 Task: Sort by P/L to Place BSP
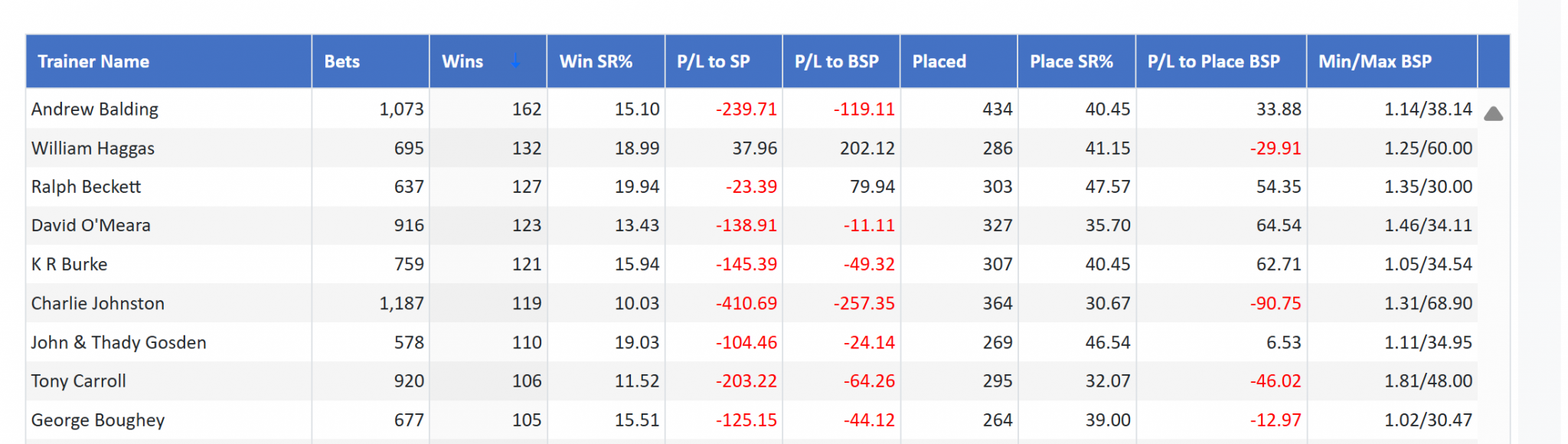point(1214,61)
